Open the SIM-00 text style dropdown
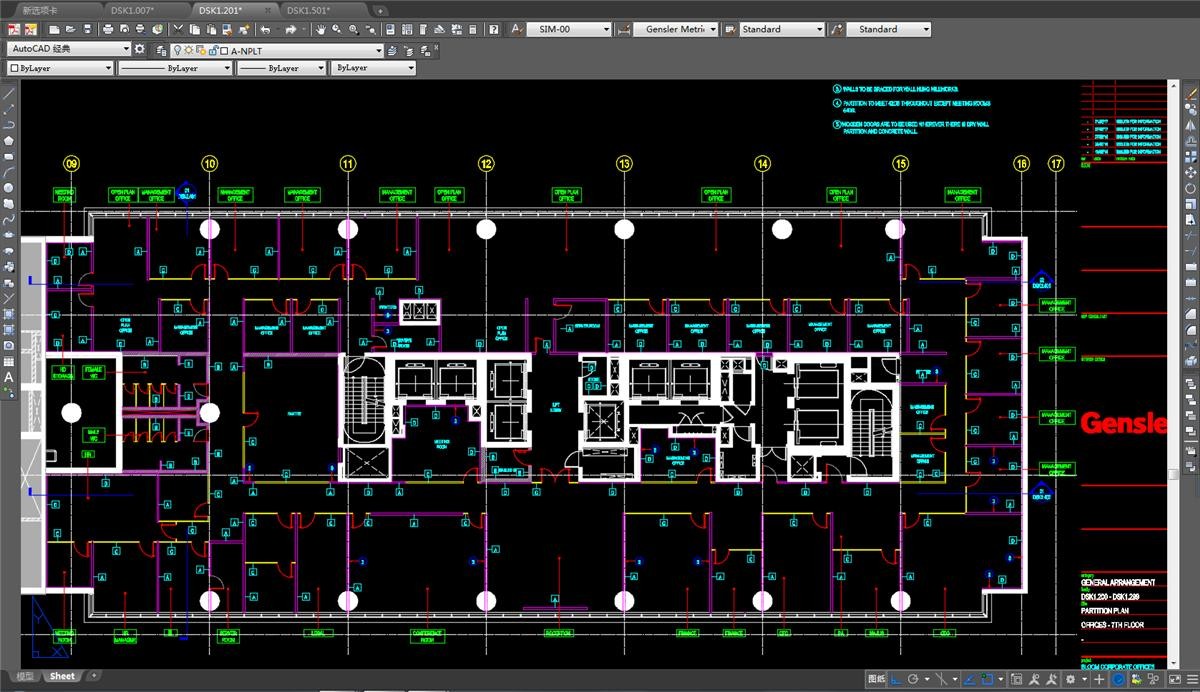Screen dimensions: 1200x692 (x=606, y=30)
